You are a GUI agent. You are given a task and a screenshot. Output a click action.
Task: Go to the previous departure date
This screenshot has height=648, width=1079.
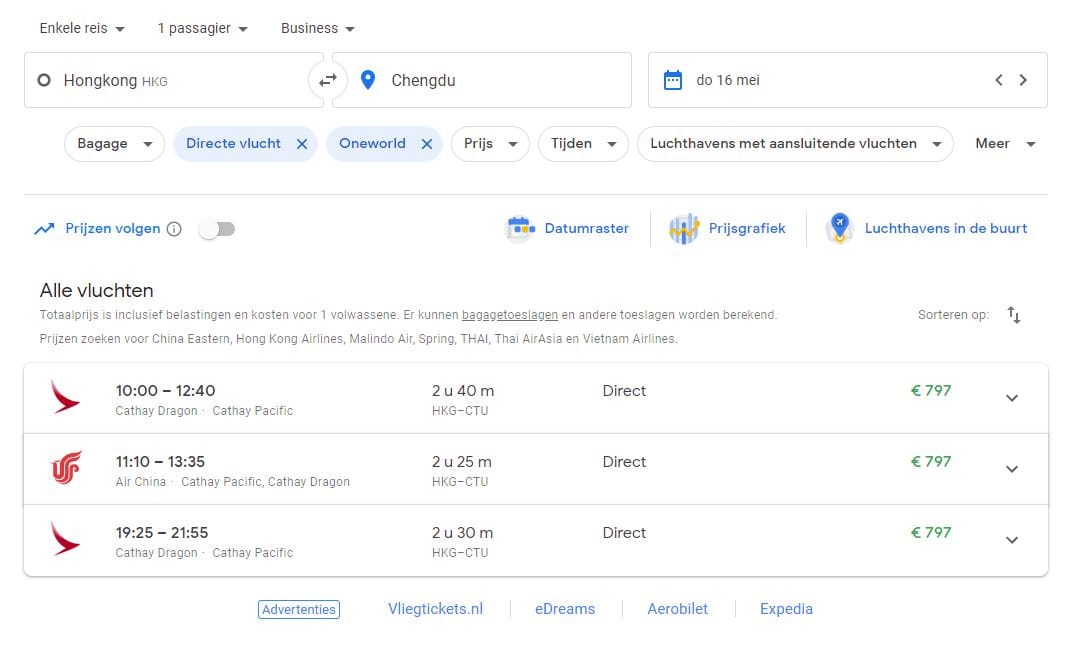pyautogui.click(x=998, y=80)
